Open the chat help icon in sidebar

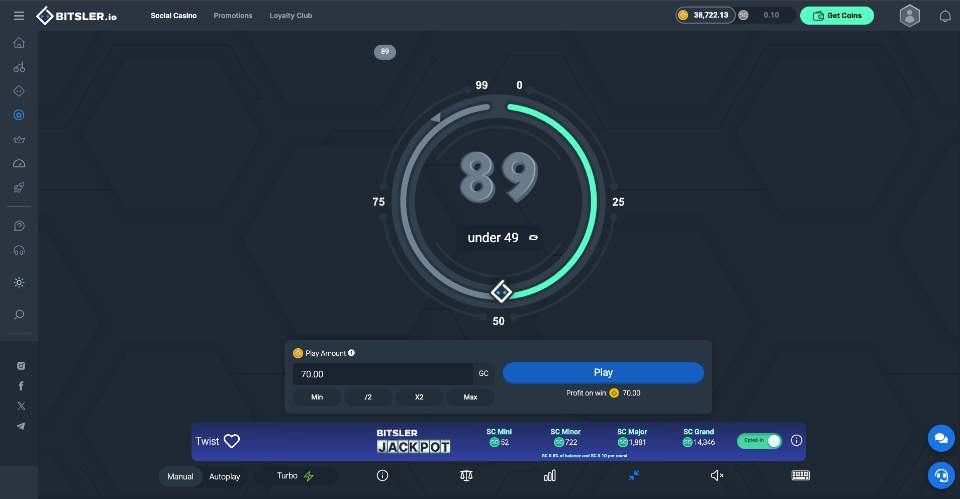click(x=19, y=226)
